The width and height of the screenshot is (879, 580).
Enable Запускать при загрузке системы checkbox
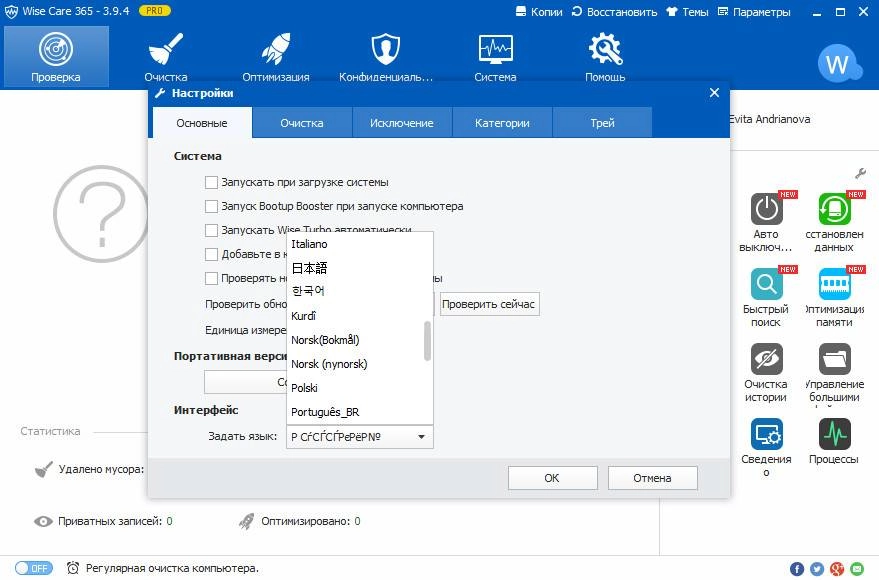click(x=211, y=182)
